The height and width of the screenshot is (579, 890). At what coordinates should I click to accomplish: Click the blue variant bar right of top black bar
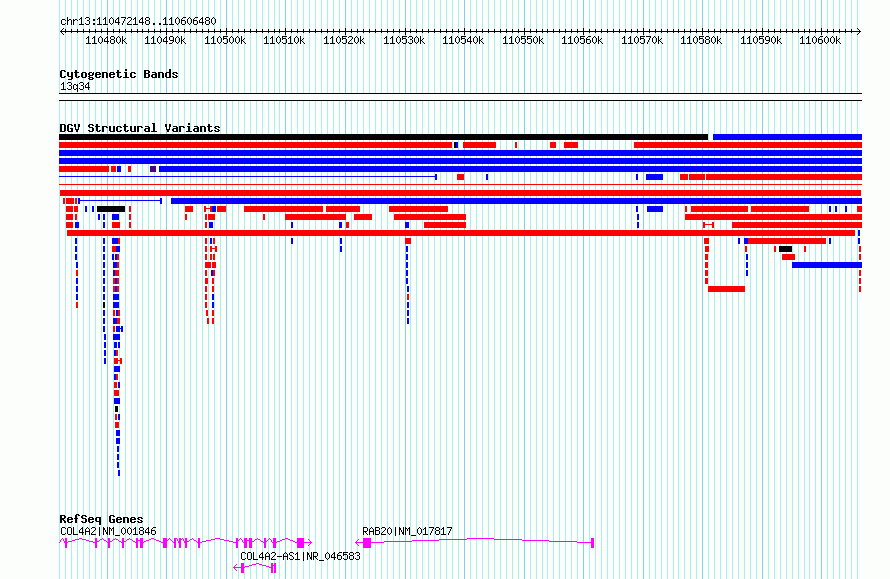[x=787, y=137]
